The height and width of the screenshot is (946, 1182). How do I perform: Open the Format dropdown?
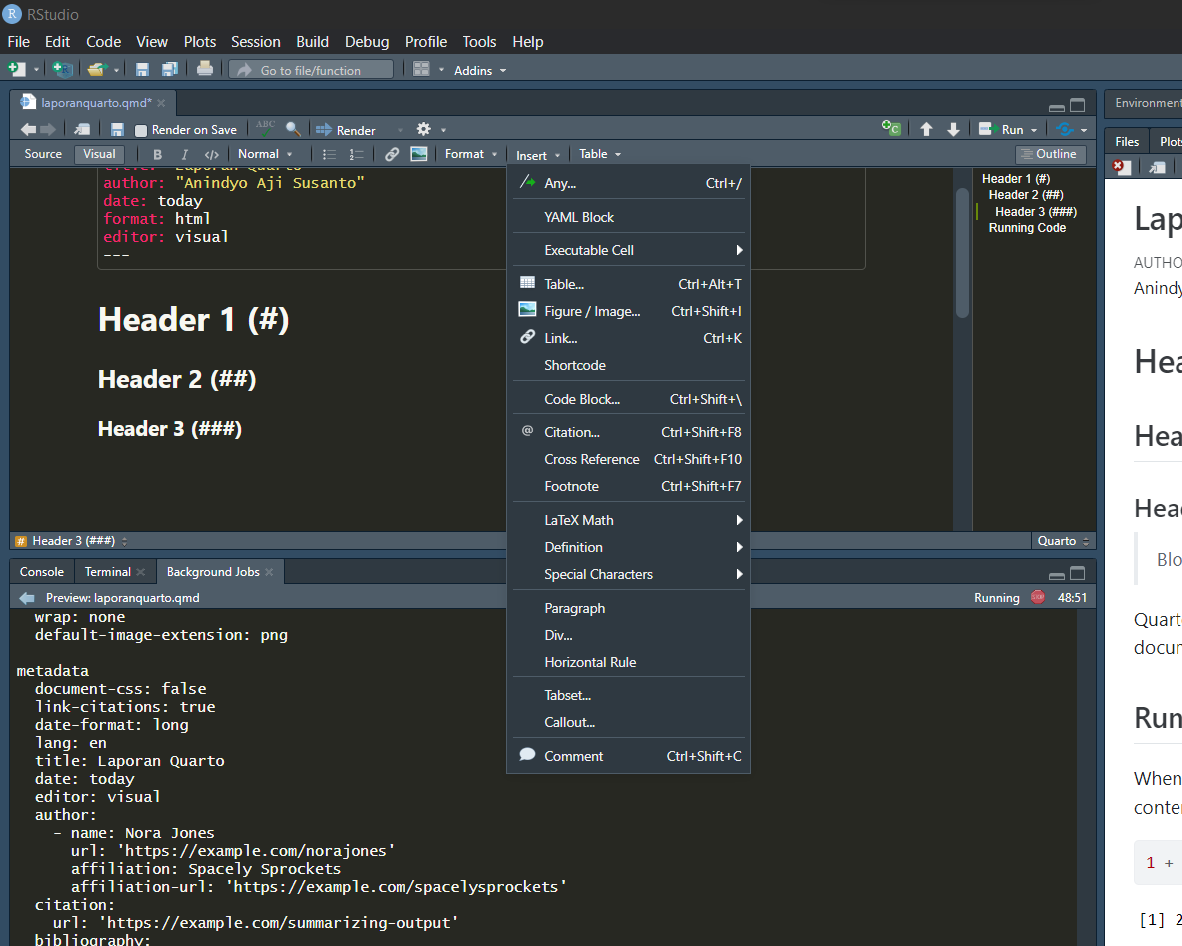click(x=471, y=154)
